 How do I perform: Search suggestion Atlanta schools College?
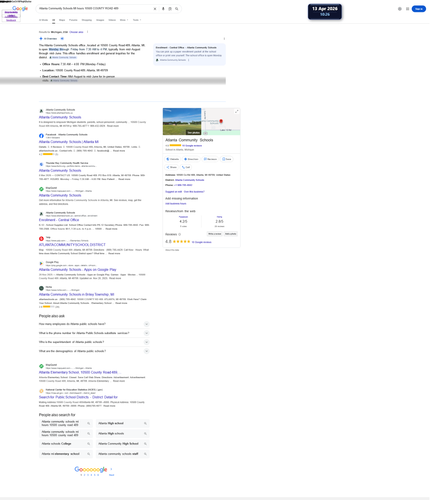pyautogui.click(x=66, y=444)
